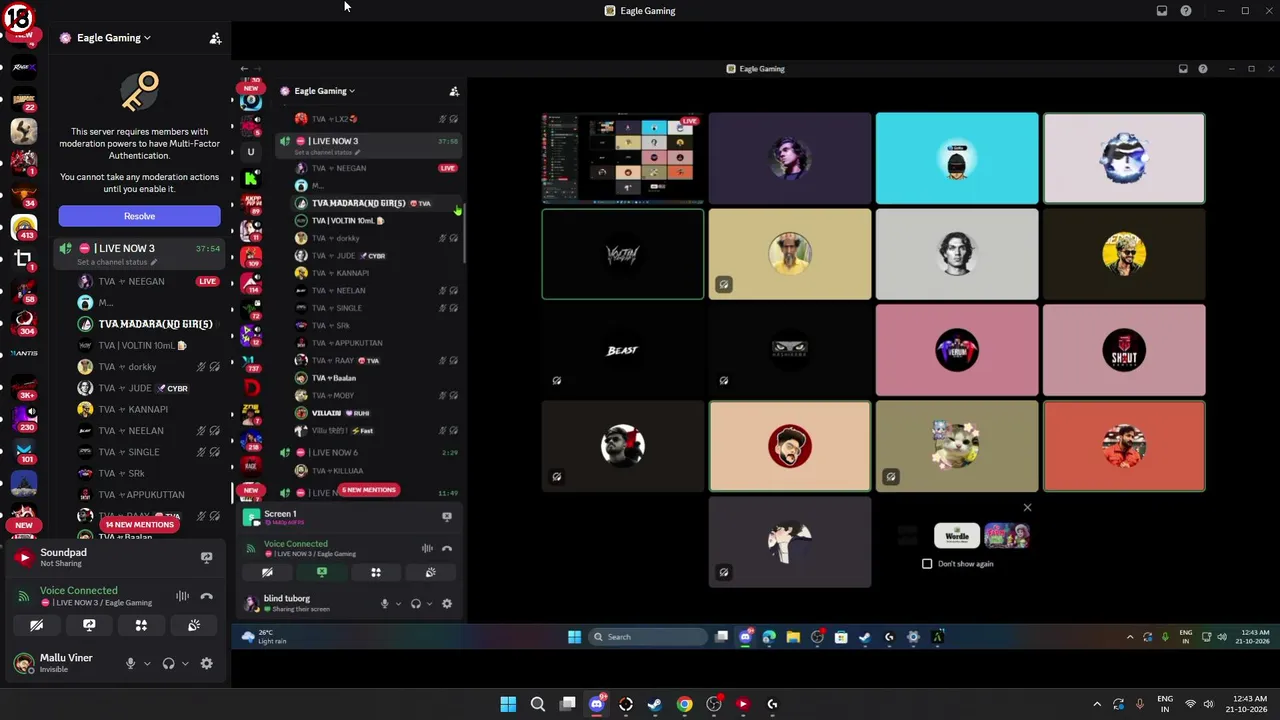The height and width of the screenshot is (720, 1280).
Task: Check the Don't show again checkbox
Action: click(x=927, y=564)
